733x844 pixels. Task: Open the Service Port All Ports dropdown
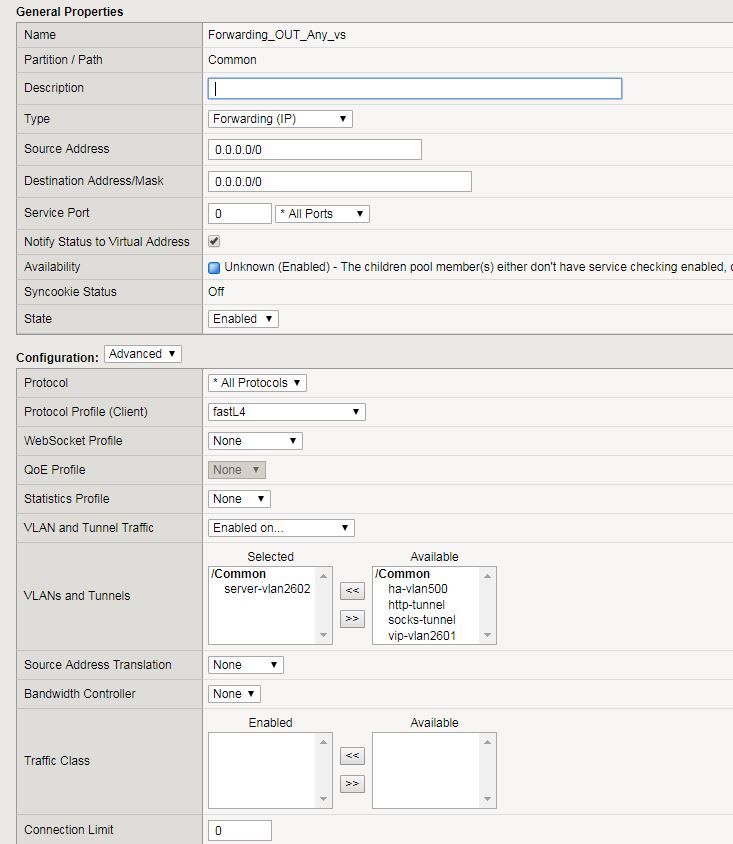click(x=321, y=214)
